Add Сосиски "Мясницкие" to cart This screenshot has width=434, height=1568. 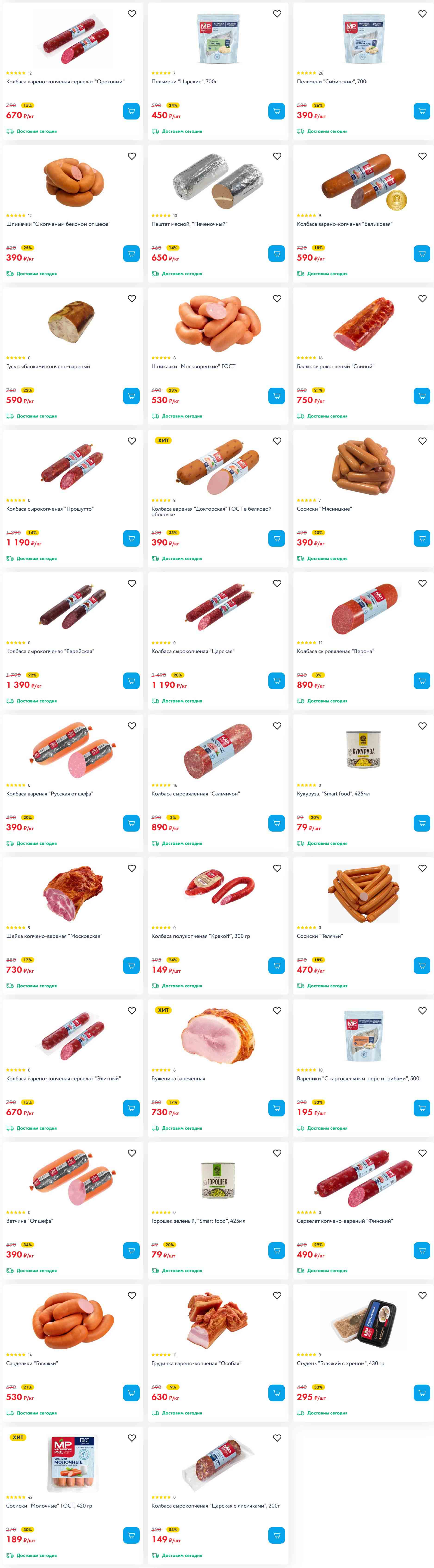(422, 539)
